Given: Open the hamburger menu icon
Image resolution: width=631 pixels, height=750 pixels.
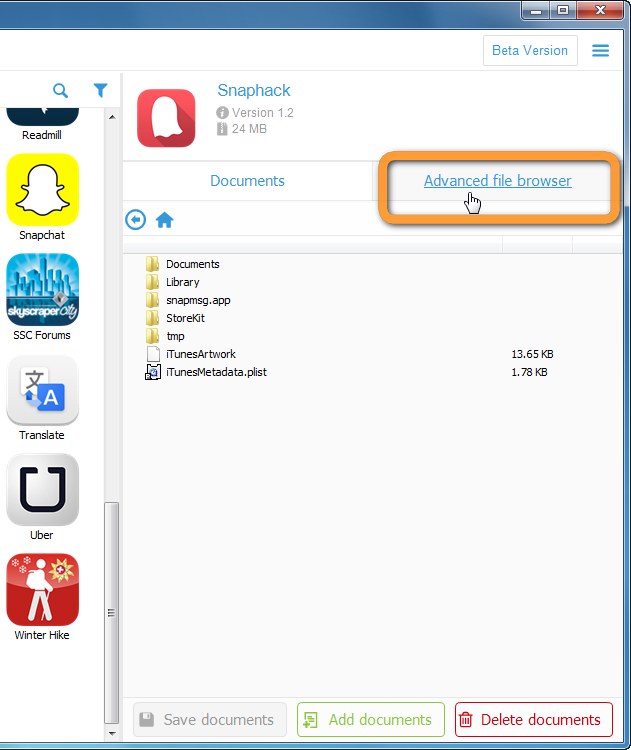Looking at the screenshot, I should point(600,50).
